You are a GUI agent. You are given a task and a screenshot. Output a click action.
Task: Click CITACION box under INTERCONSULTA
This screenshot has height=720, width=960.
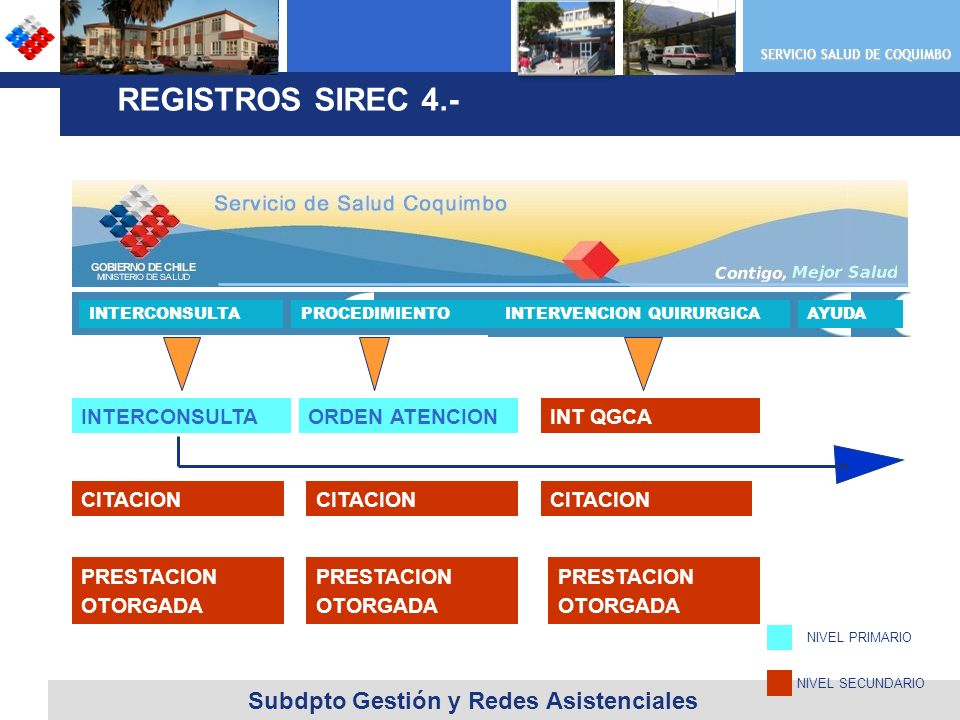click(x=178, y=498)
